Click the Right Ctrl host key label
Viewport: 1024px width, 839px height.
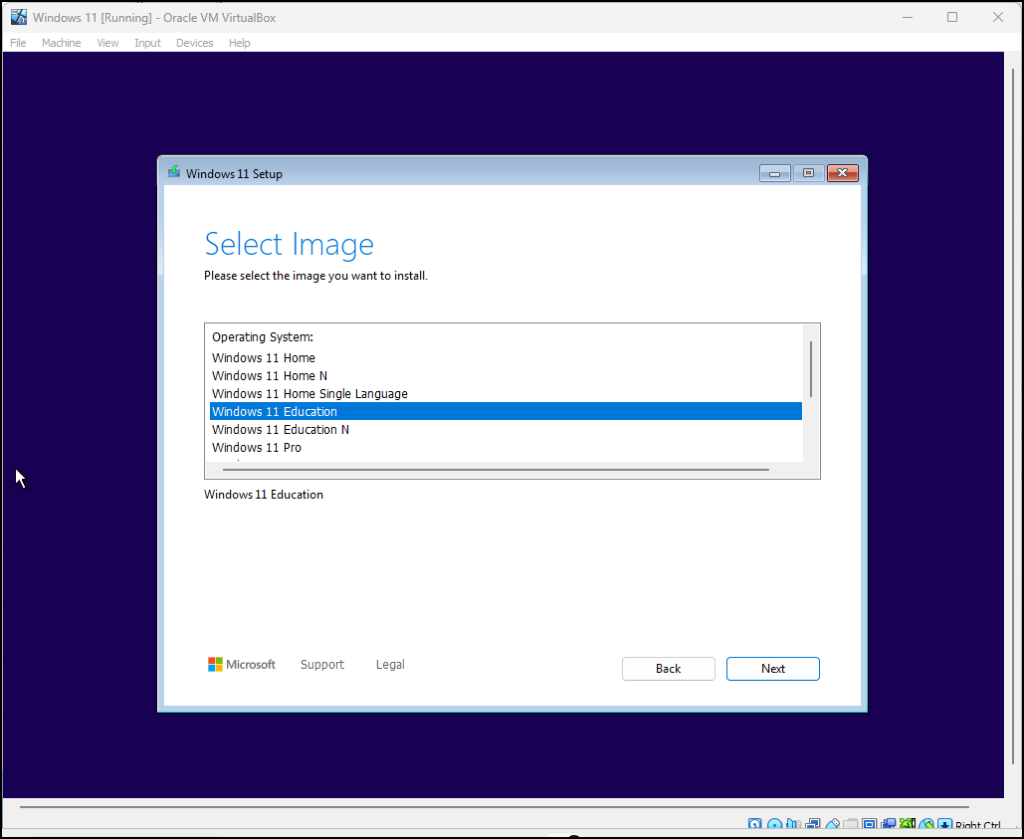tap(978, 827)
